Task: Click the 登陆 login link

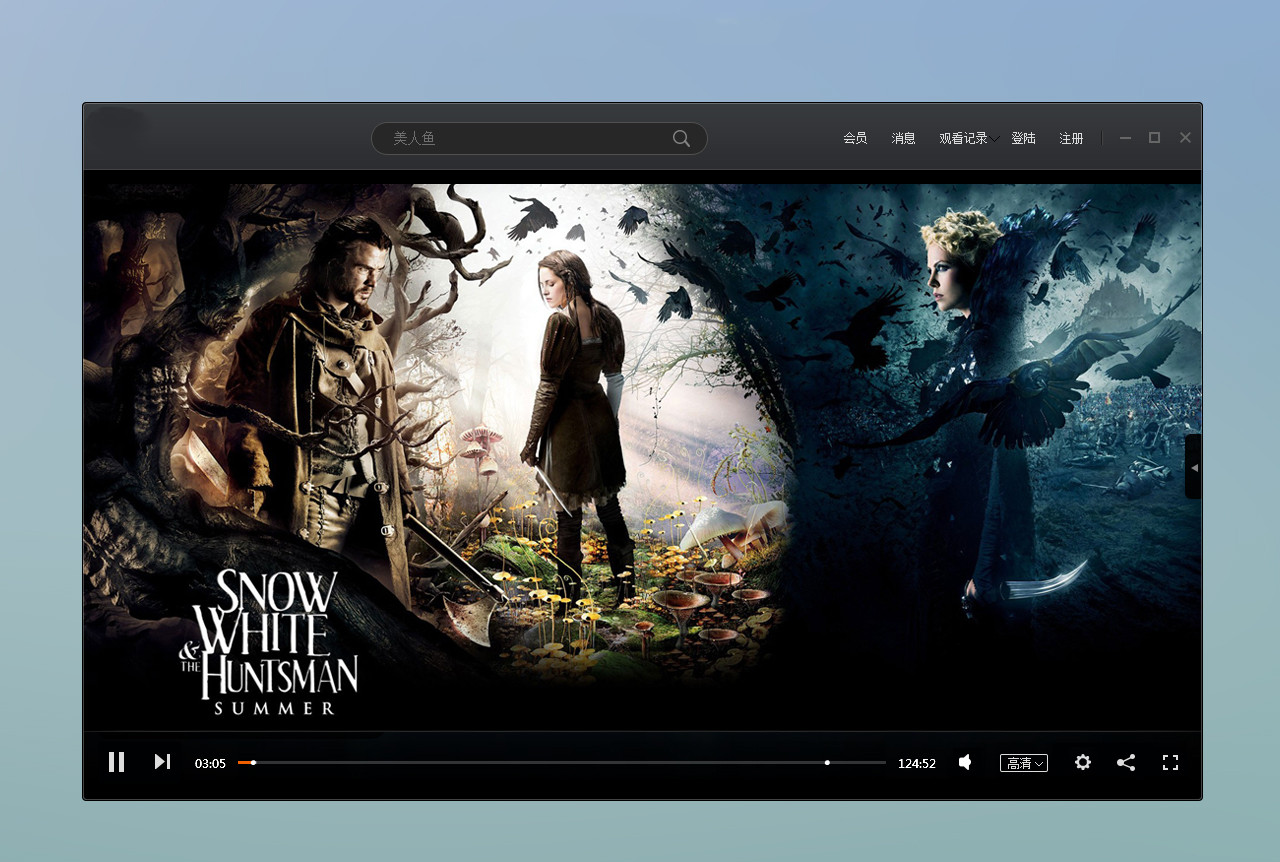Action: pyautogui.click(x=1023, y=139)
